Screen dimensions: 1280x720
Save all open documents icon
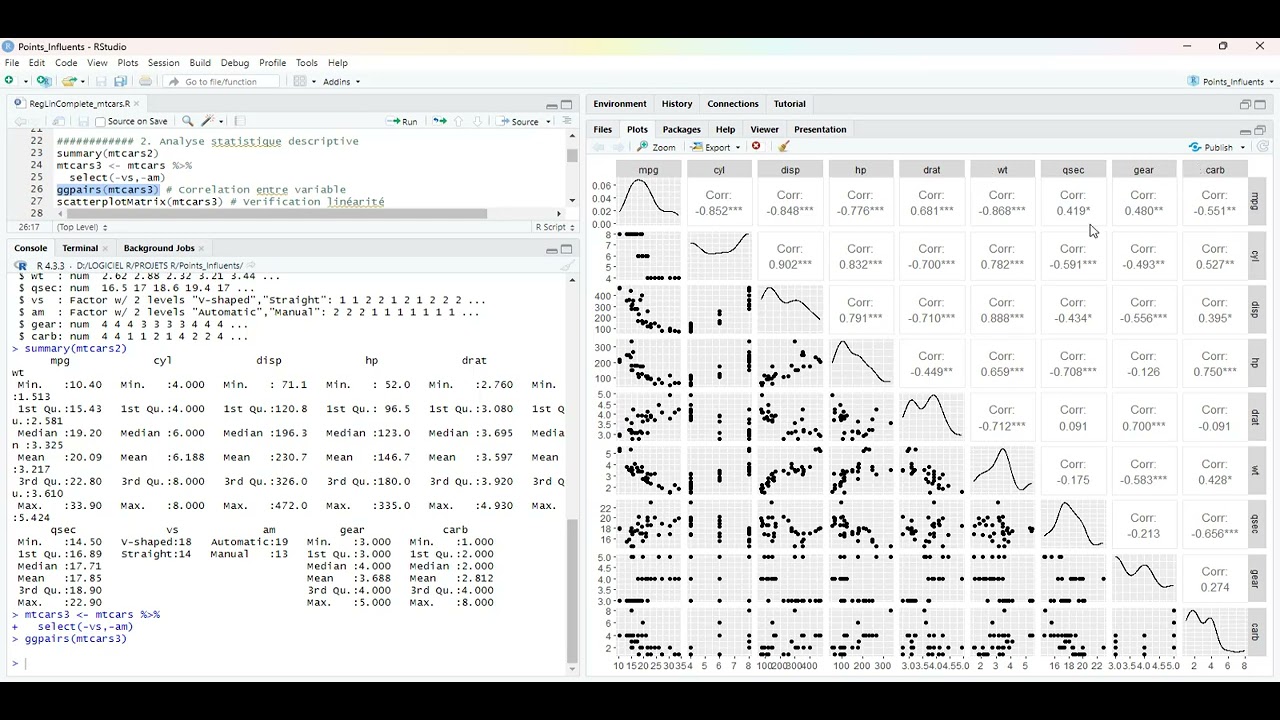[x=120, y=81]
